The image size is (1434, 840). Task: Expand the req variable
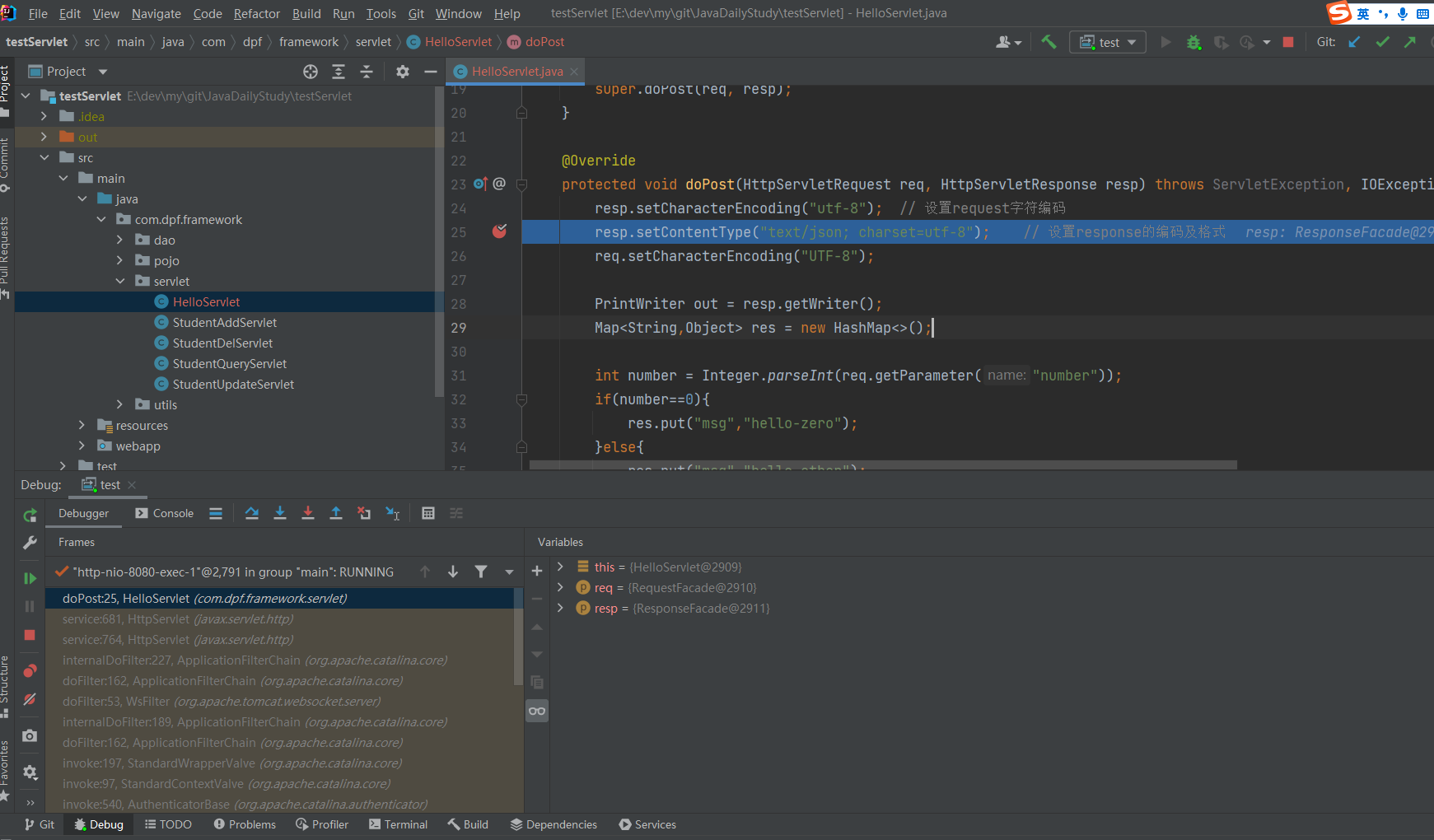pos(562,587)
